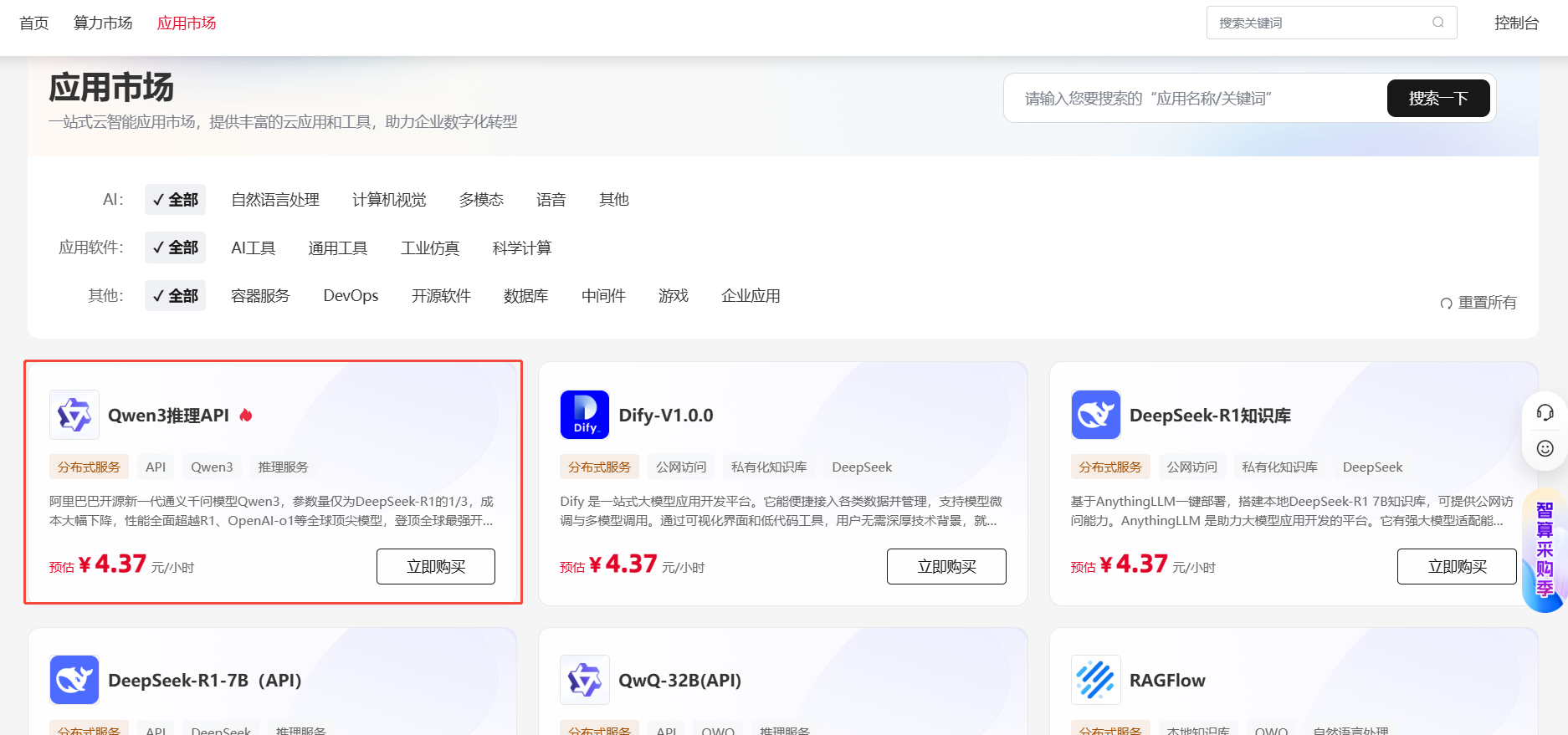Image resolution: width=1568 pixels, height=735 pixels.
Task: Click the hot flame icon beside Qwen3推理API
Action: click(246, 415)
